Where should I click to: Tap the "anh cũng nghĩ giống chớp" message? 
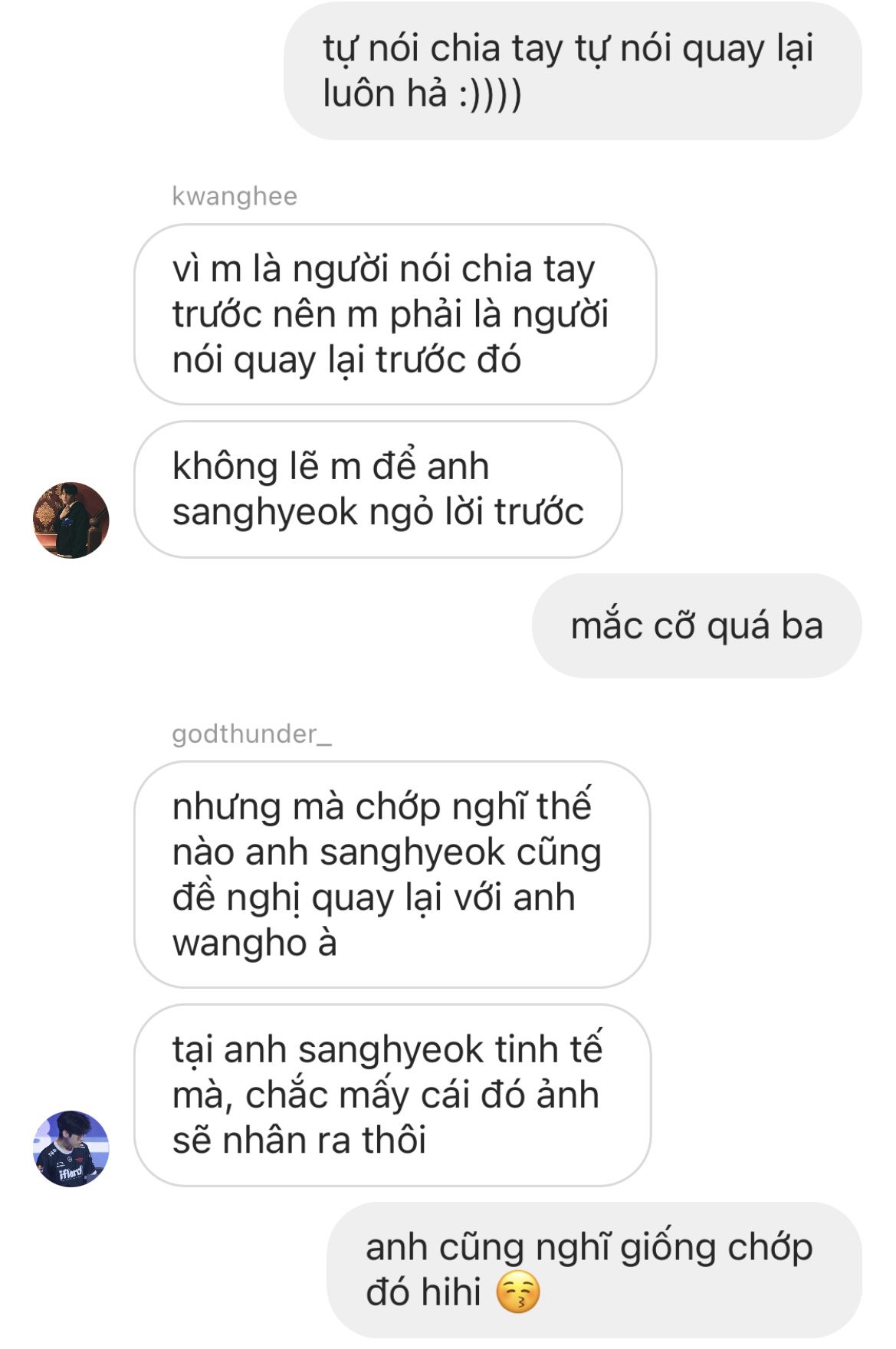coord(595,1270)
